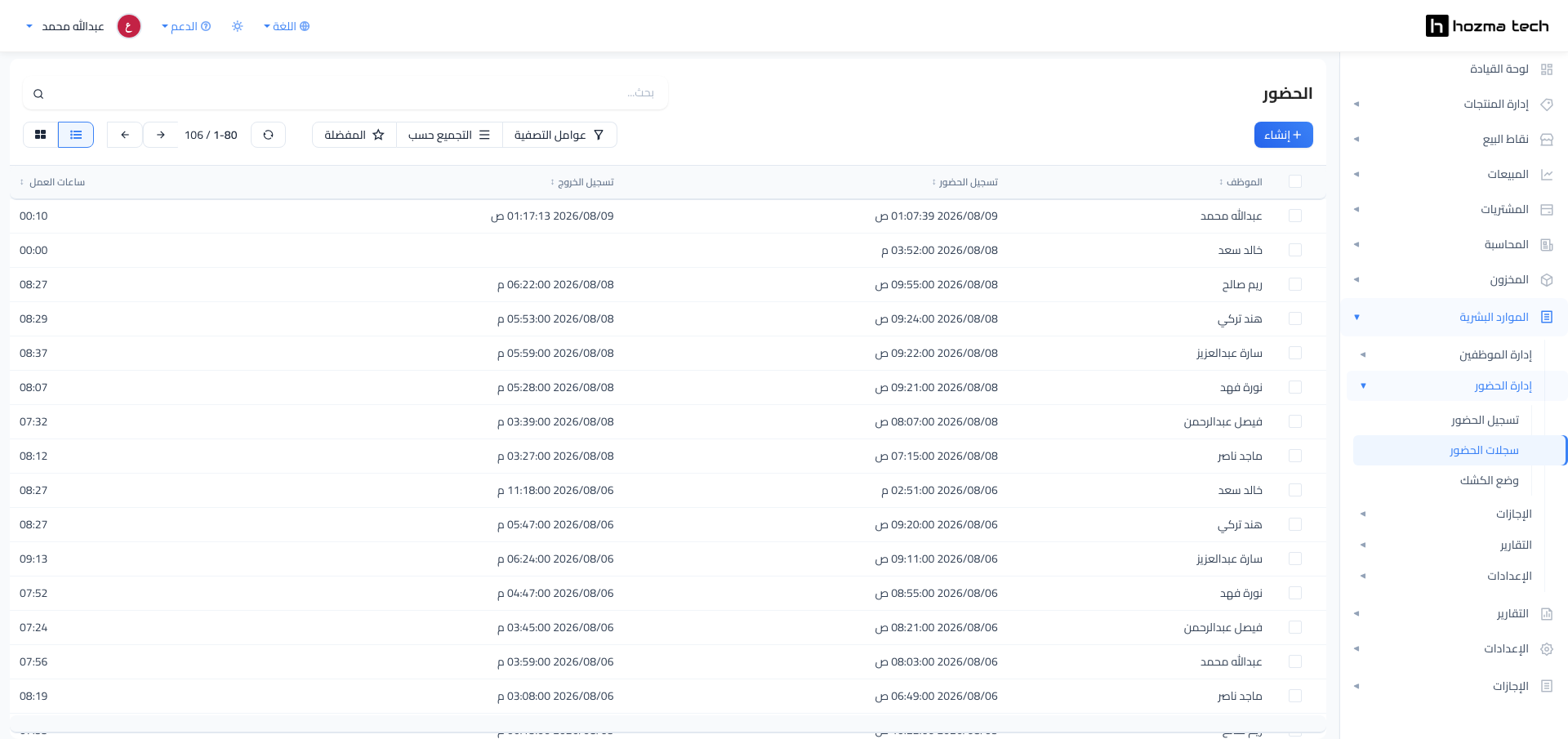Click work hours 07:24 cell
This screenshot has height=739, width=1568.
[x=33, y=627]
